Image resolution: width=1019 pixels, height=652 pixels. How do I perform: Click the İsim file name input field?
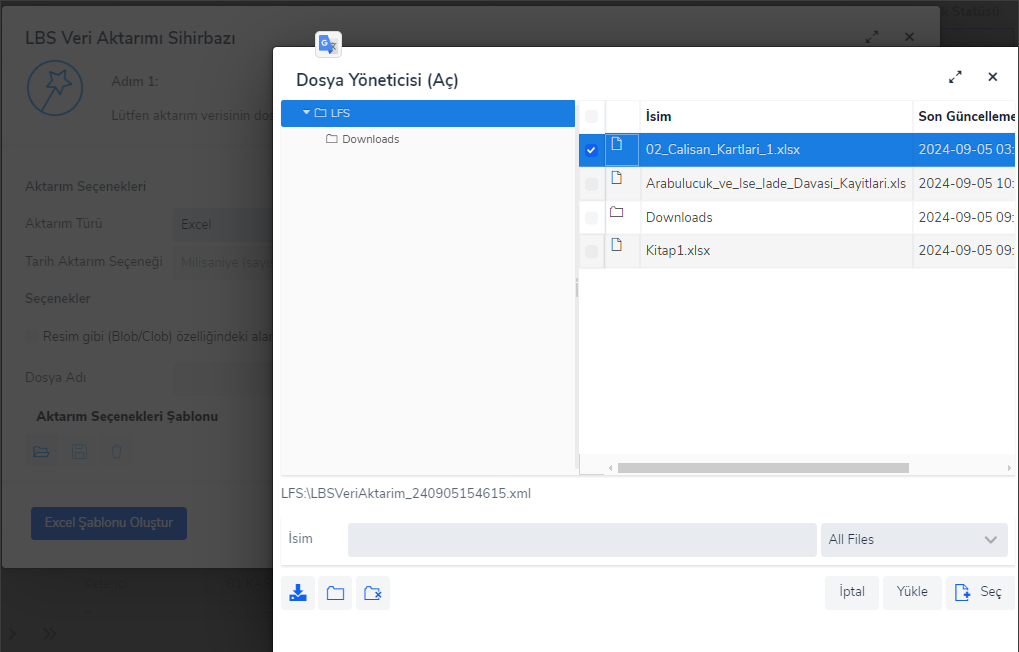pyautogui.click(x=582, y=540)
